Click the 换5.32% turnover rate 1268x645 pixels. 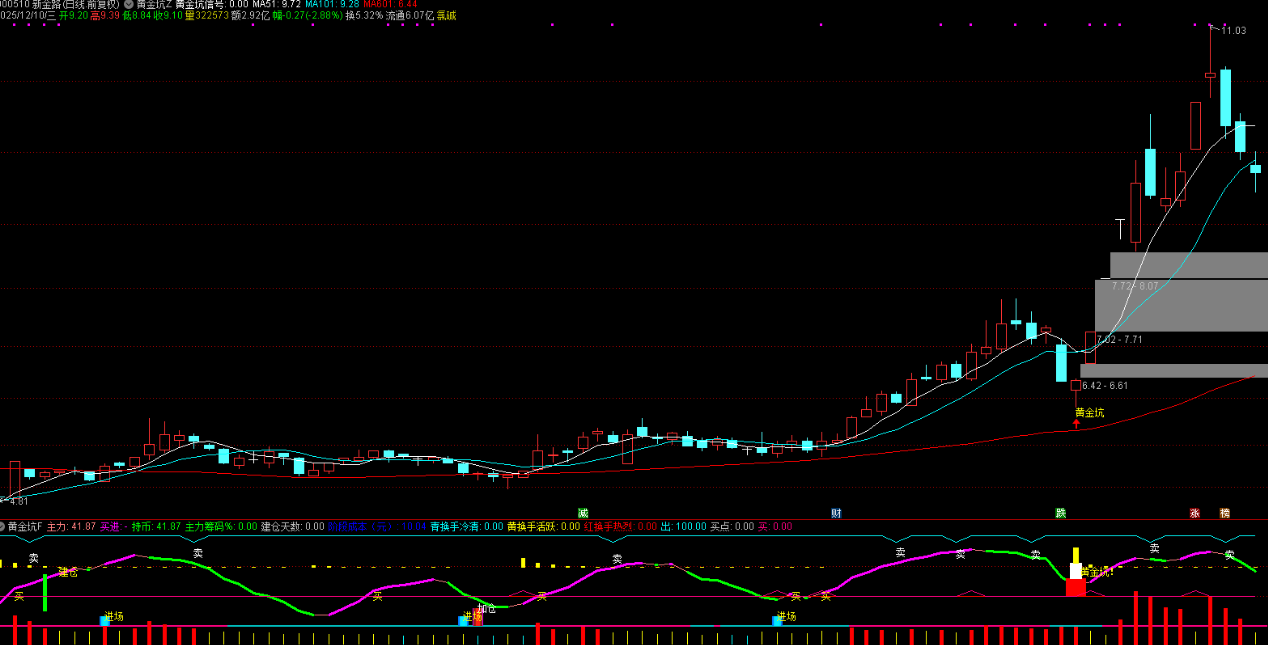pyautogui.click(x=364, y=15)
